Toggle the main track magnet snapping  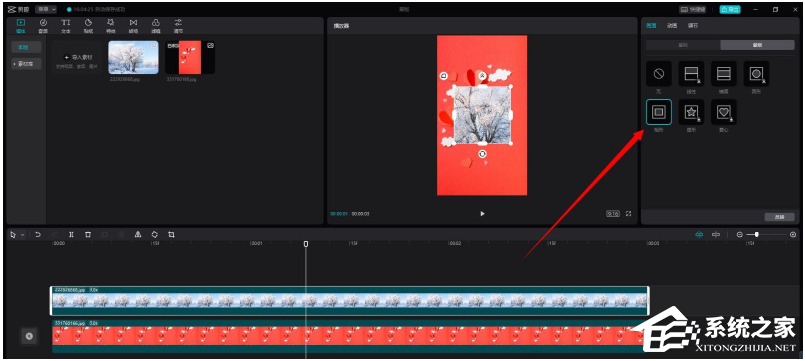(699, 234)
